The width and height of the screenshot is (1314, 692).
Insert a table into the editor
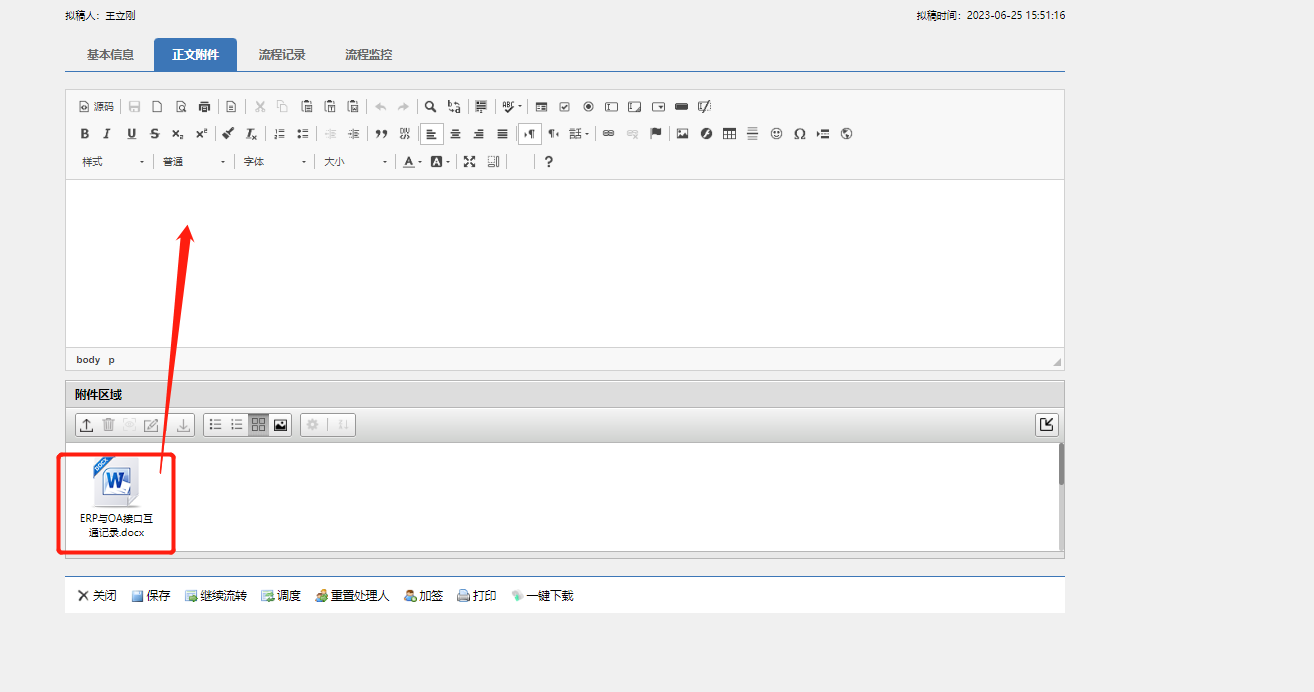(729, 133)
